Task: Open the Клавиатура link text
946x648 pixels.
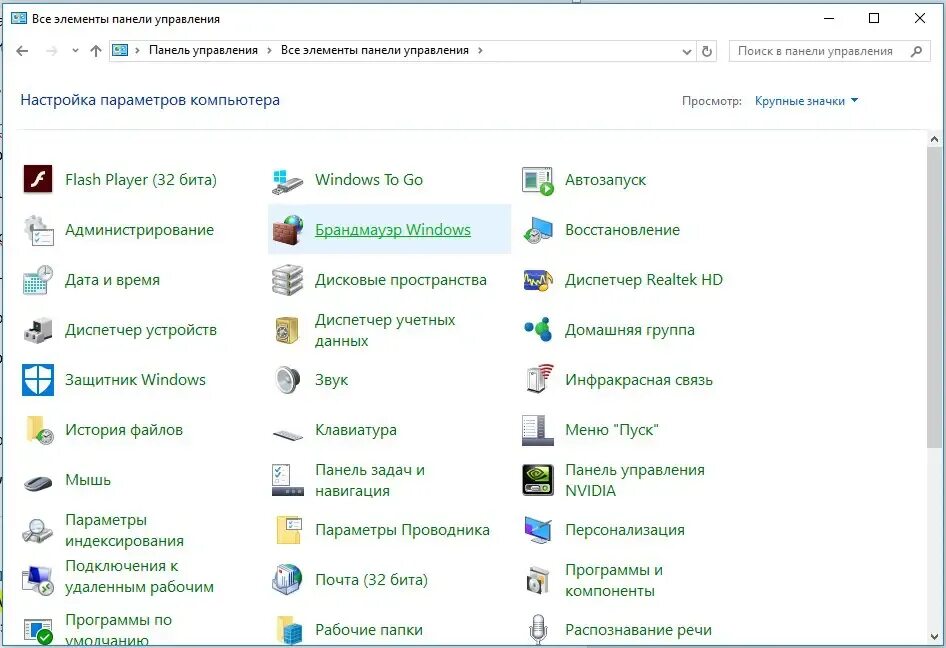Action: pyautogui.click(x=356, y=430)
